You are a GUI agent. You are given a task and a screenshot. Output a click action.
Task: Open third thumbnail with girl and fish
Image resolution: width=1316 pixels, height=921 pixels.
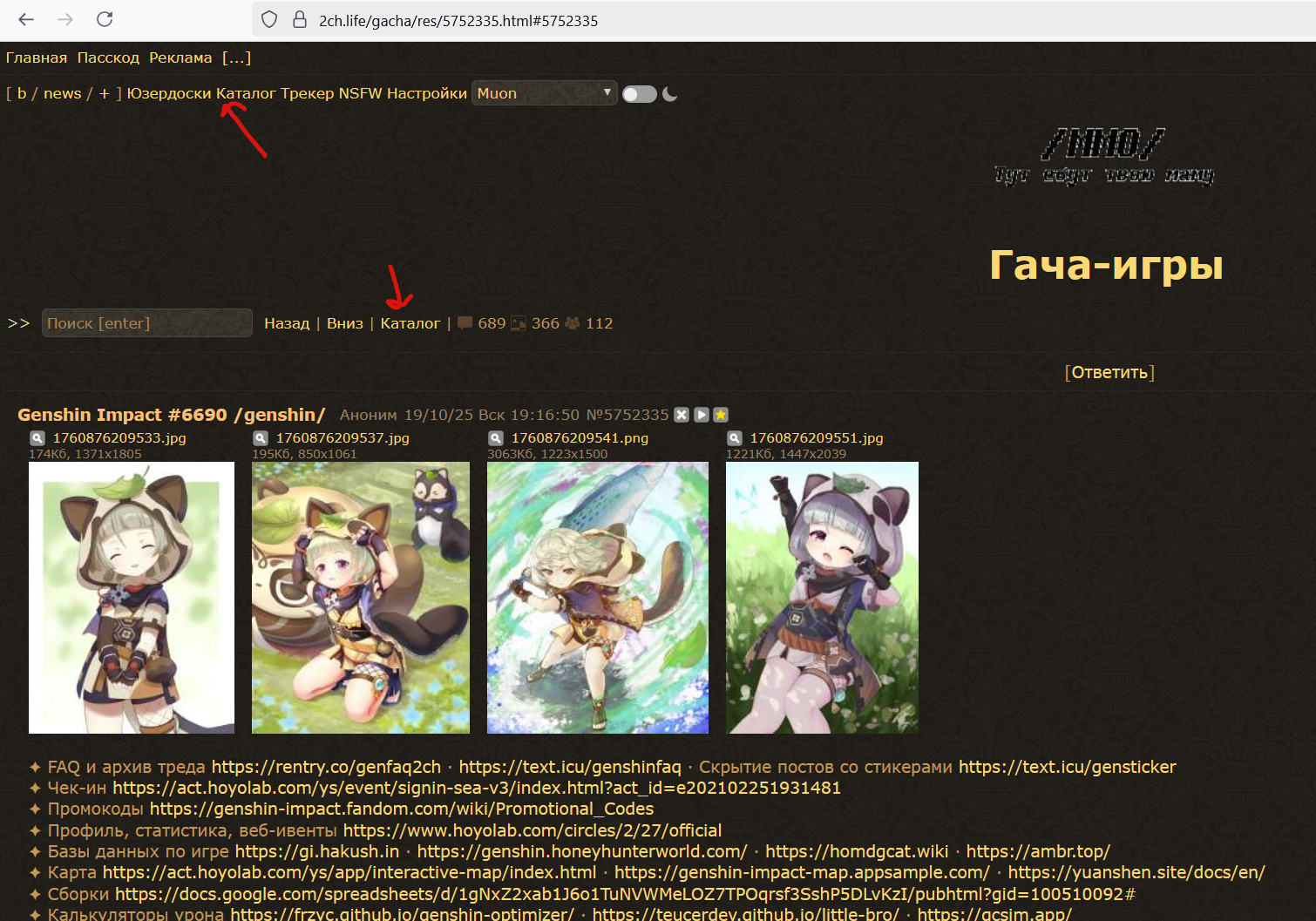pyautogui.click(x=598, y=598)
